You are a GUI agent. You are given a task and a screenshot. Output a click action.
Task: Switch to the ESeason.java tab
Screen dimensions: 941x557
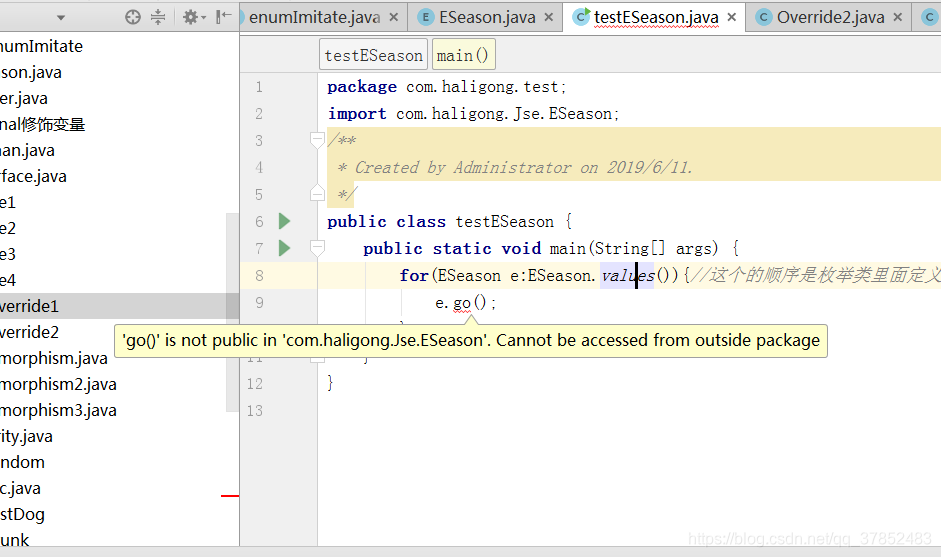[487, 17]
